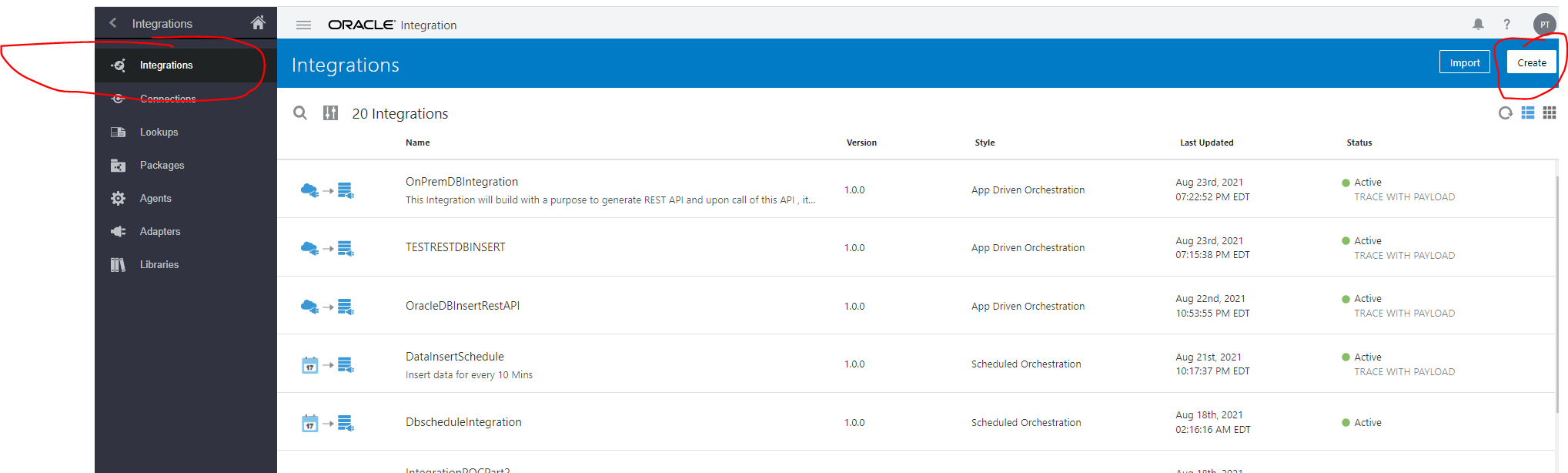Viewport: 1568px width, 473px height.
Task: Click the Name column header
Action: click(x=418, y=143)
